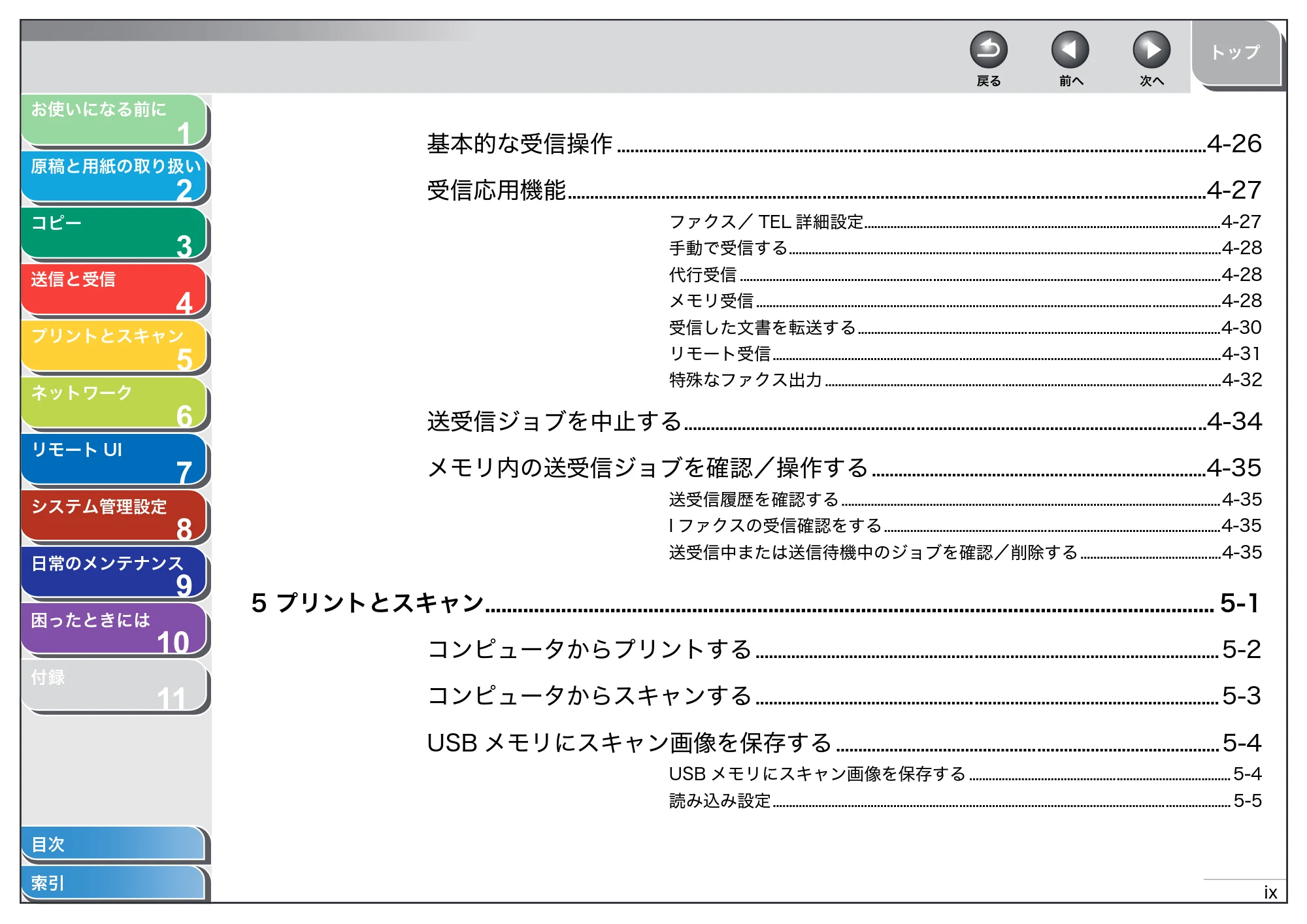Open large USB メモリにスキャン画像を保存する heading
The width and height of the screenshot is (1307, 924).
coord(844,743)
